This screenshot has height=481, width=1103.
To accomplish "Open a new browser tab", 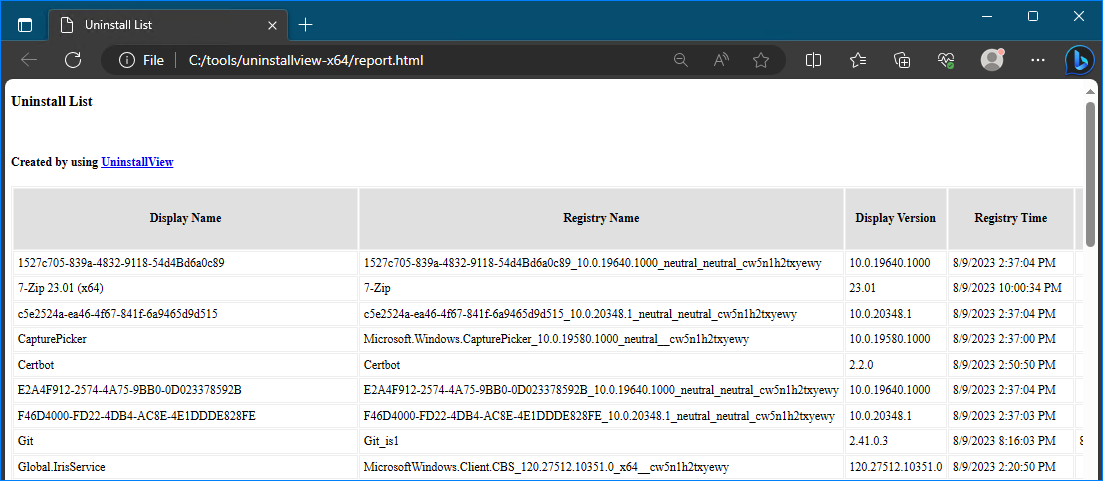I will click(305, 25).
